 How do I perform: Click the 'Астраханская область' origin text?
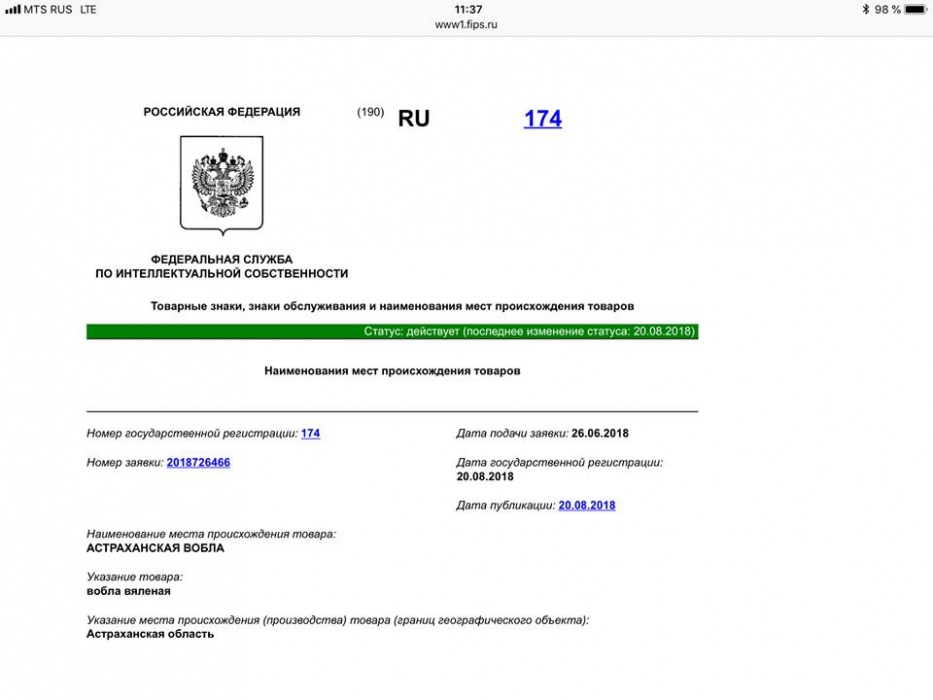150,634
